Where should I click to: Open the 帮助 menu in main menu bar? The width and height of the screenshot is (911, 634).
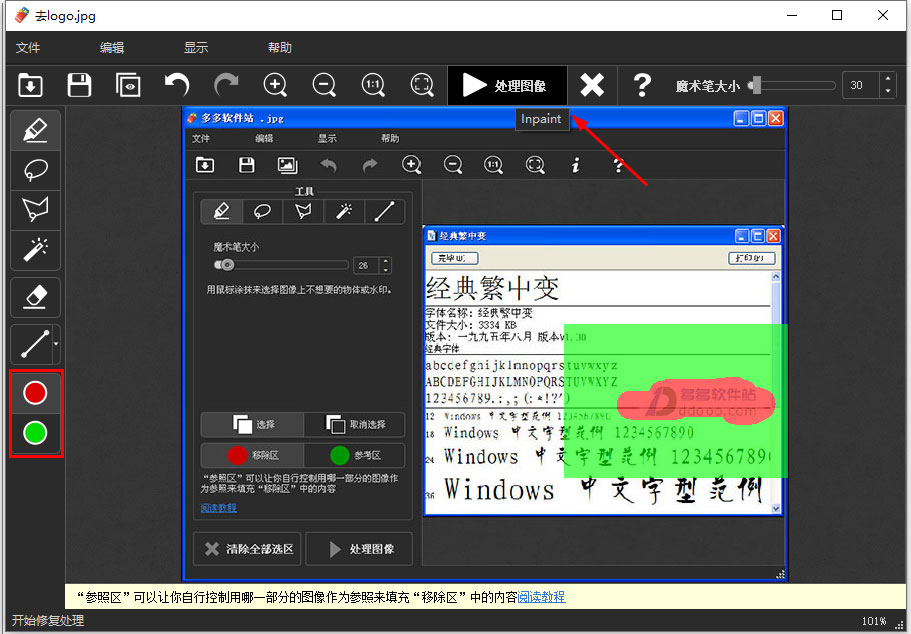click(279, 48)
